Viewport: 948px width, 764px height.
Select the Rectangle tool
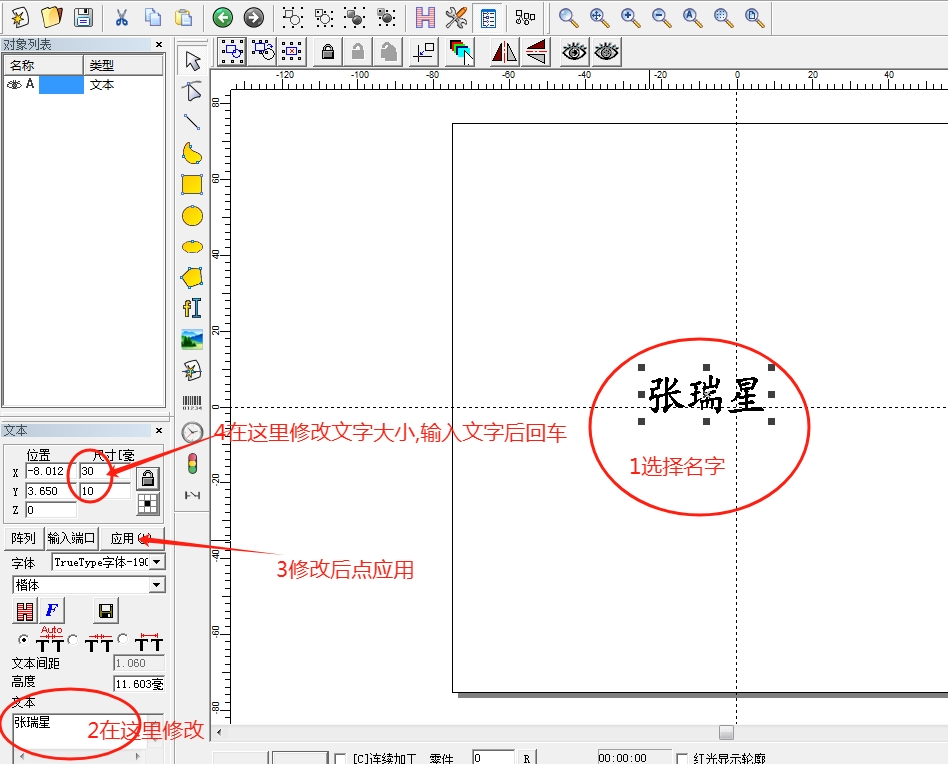point(192,184)
